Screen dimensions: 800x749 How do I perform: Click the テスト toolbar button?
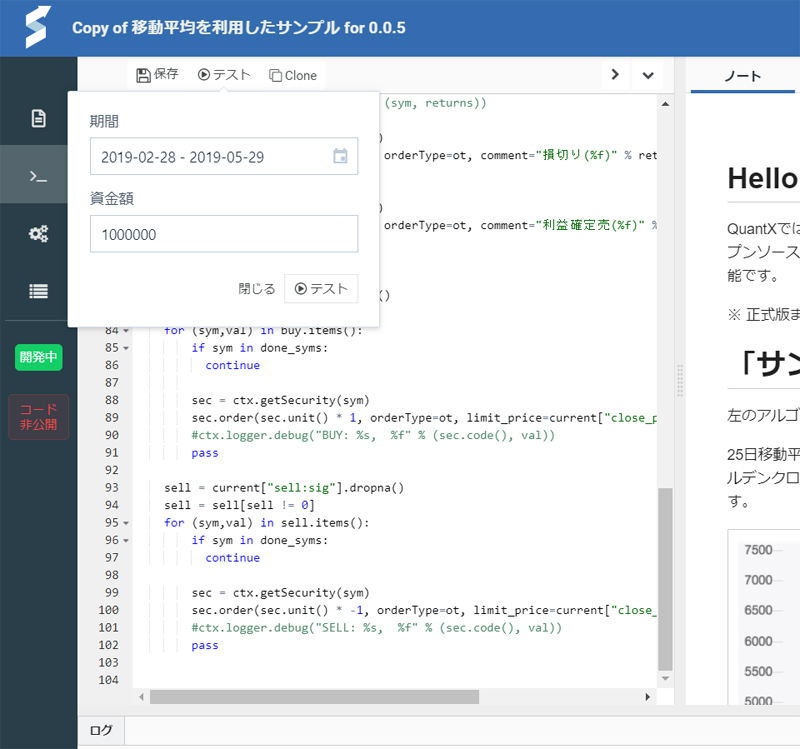(x=224, y=75)
